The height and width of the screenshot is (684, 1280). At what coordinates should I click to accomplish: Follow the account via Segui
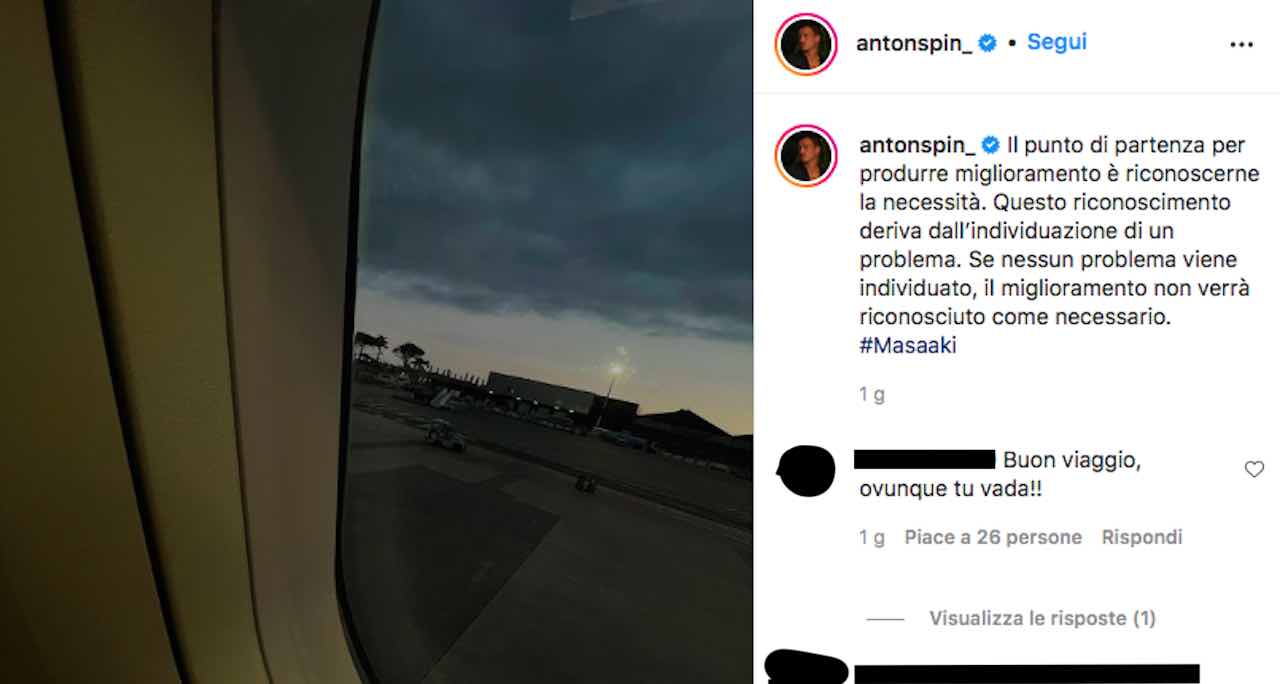click(x=1057, y=43)
